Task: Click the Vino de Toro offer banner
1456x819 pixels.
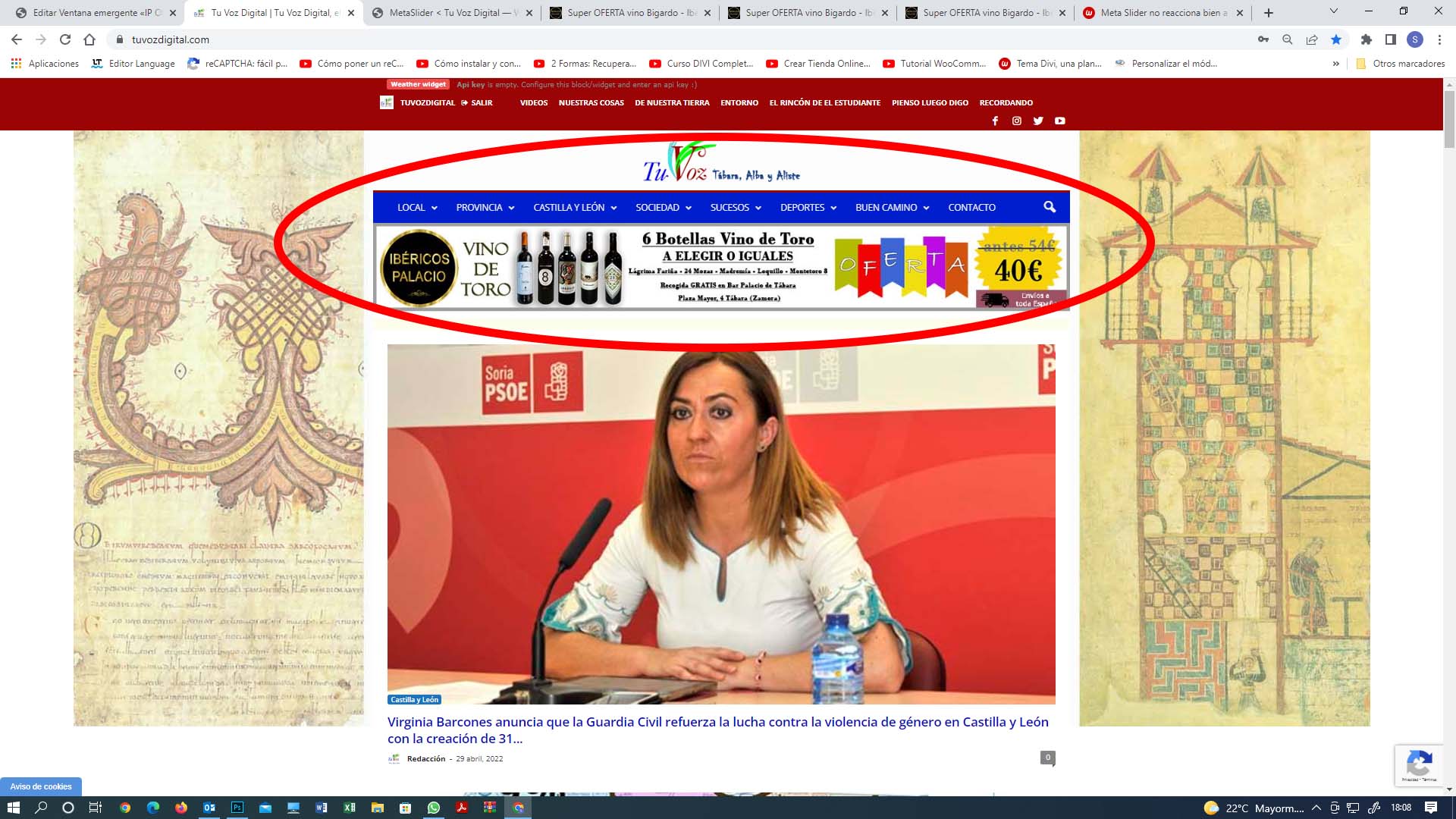Action: point(721,267)
